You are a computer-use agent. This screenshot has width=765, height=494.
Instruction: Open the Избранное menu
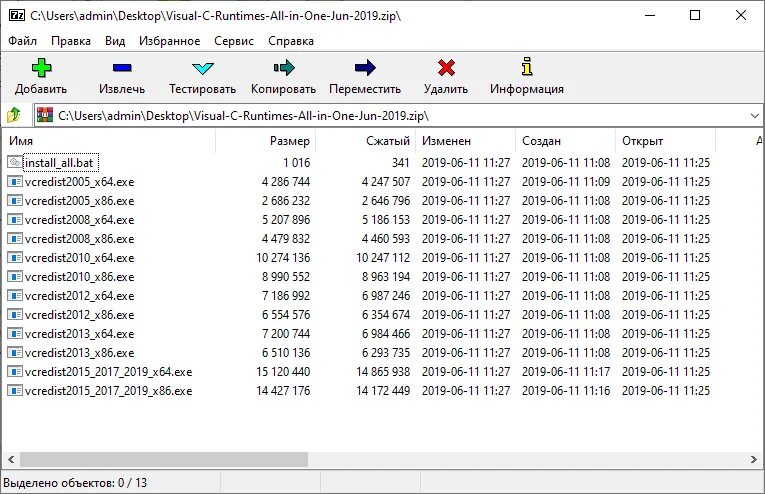click(x=169, y=41)
